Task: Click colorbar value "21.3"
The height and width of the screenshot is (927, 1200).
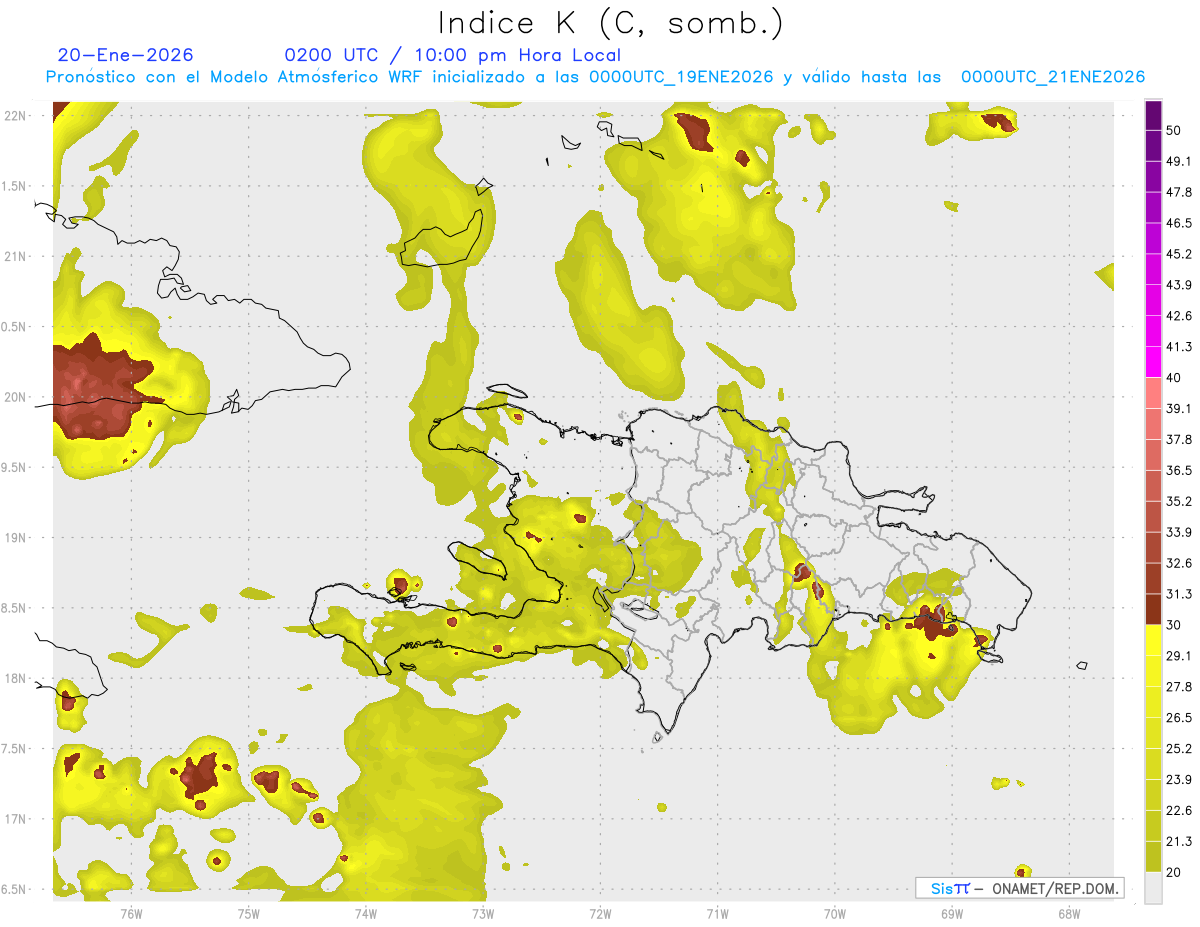Action: point(1180,842)
